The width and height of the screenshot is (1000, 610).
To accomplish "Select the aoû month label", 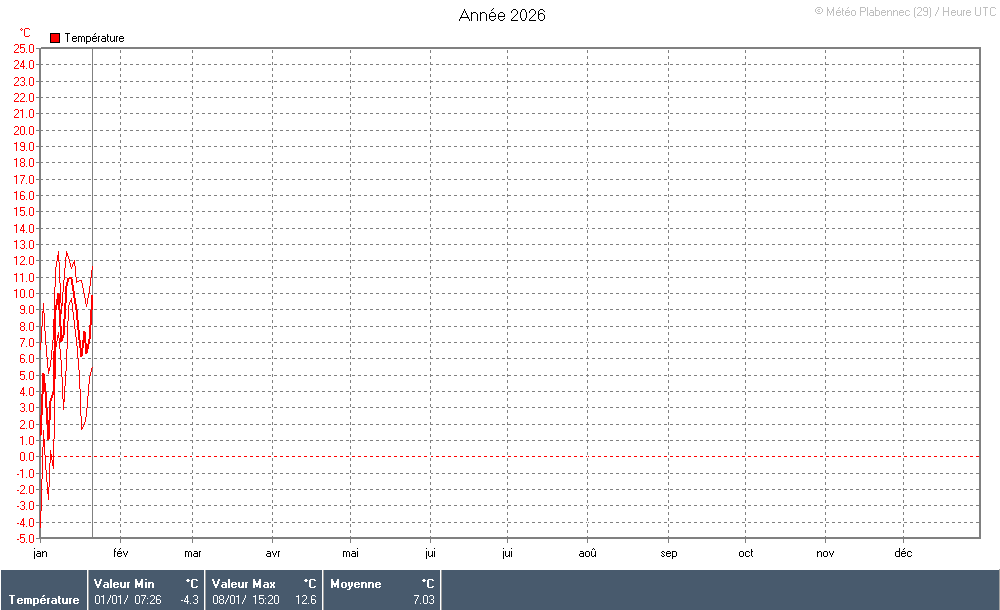I will 588,552.
